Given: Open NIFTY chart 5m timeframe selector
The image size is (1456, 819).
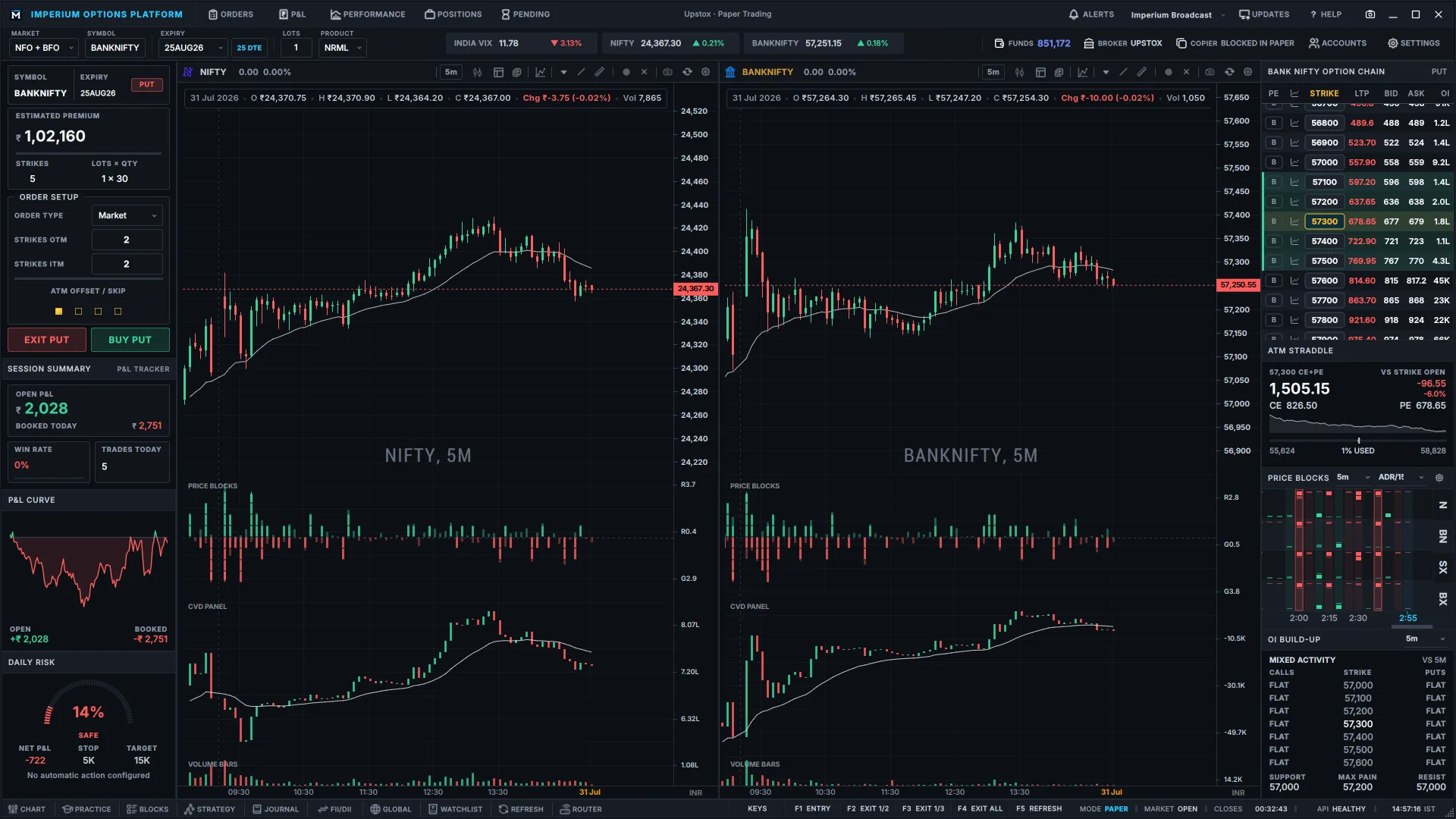Looking at the screenshot, I should [x=451, y=72].
